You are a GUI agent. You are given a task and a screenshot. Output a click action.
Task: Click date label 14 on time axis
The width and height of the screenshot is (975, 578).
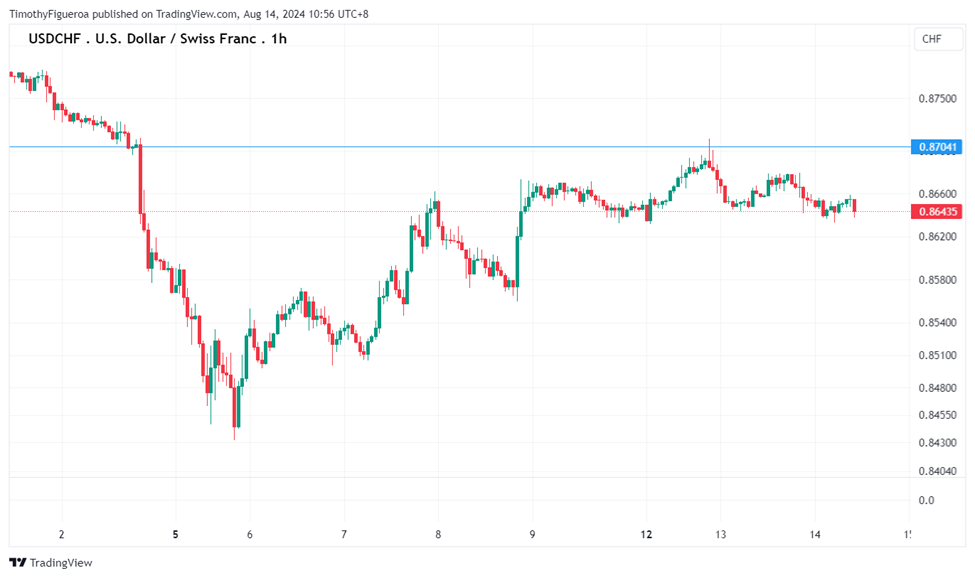click(815, 535)
